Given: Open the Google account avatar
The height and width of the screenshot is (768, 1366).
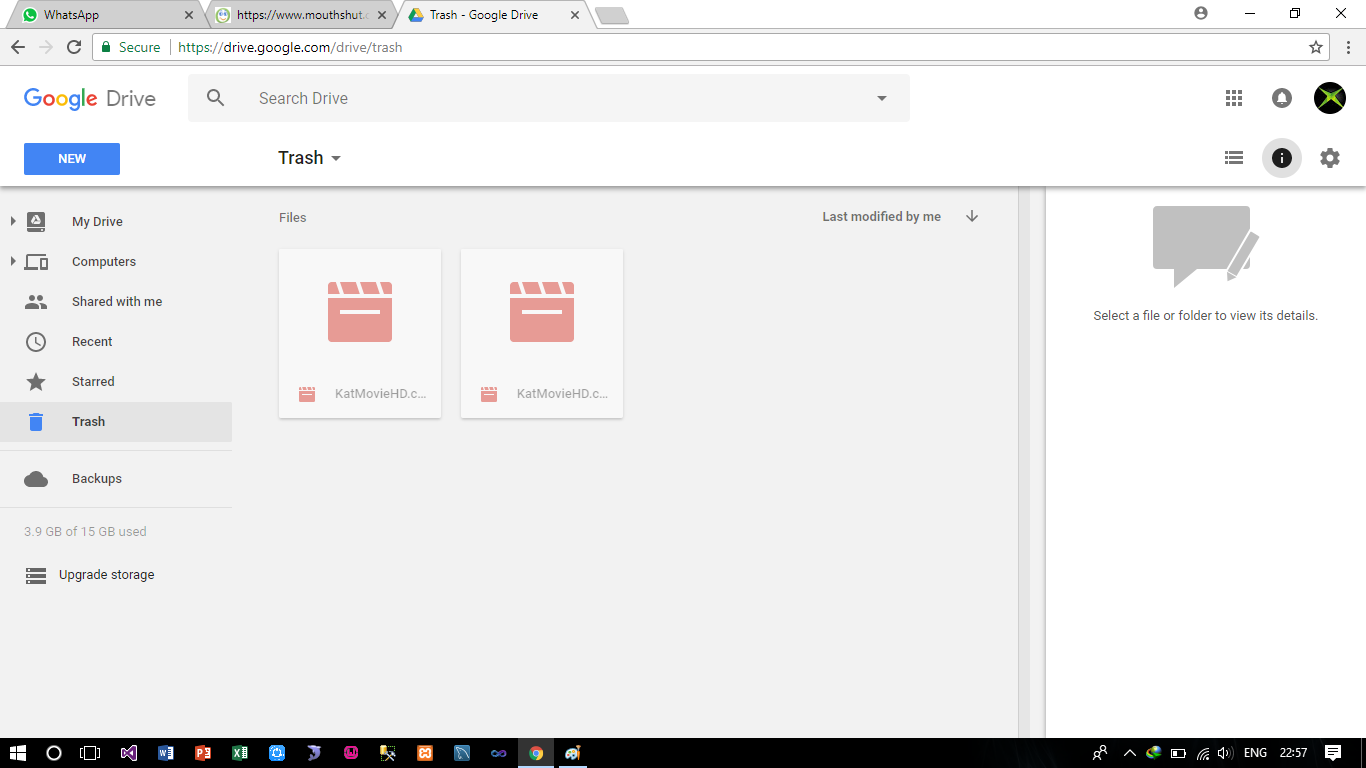Looking at the screenshot, I should [x=1329, y=98].
